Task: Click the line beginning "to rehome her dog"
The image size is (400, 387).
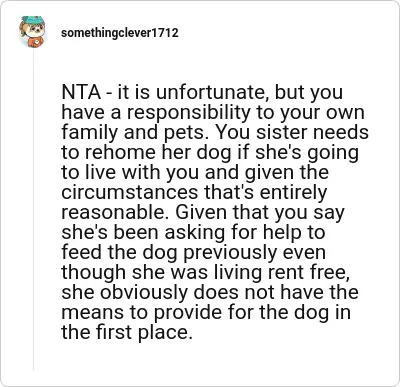Action: pyautogui.click(x=210, y=153)
